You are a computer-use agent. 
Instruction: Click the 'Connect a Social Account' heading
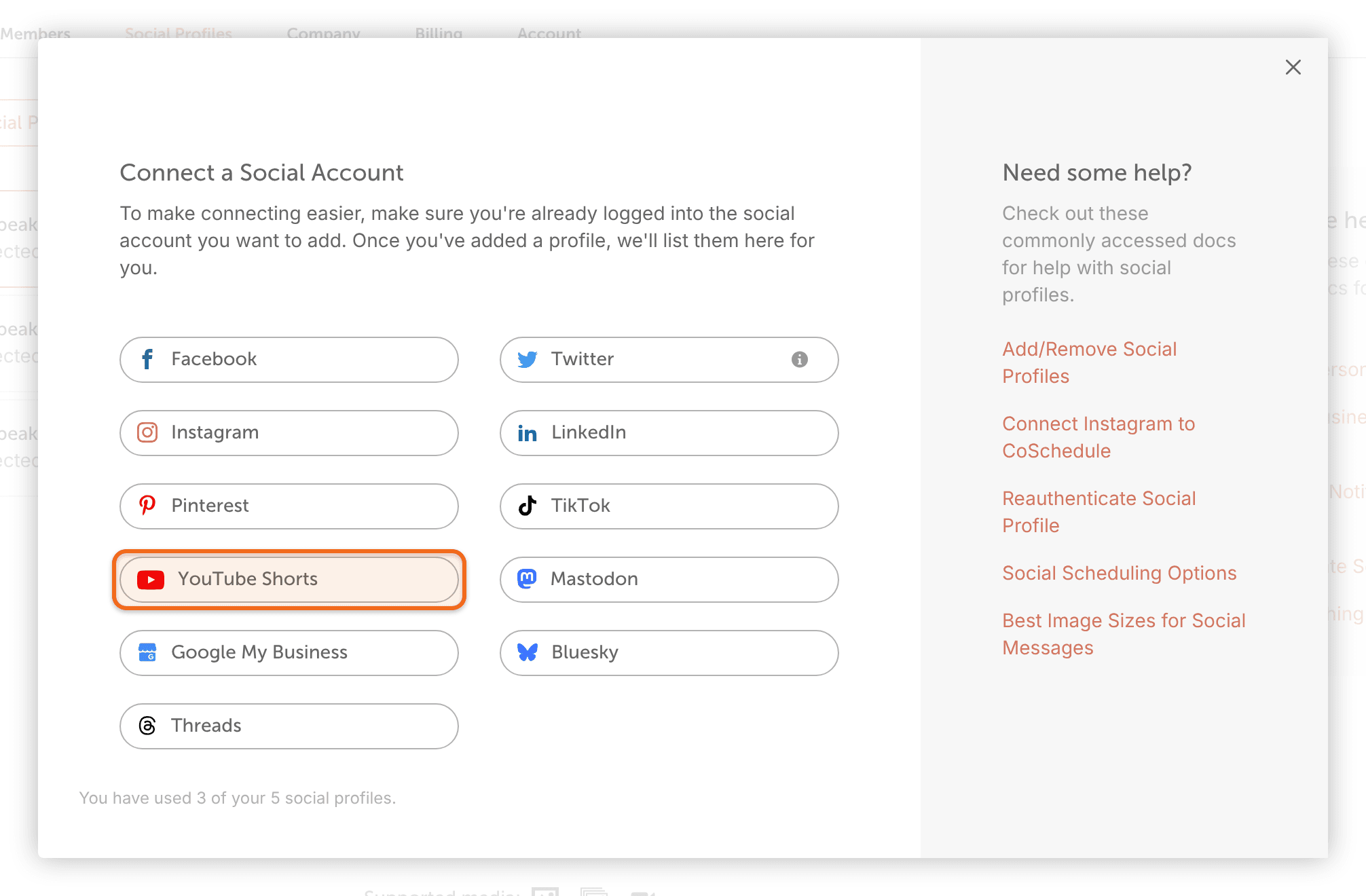262,172
